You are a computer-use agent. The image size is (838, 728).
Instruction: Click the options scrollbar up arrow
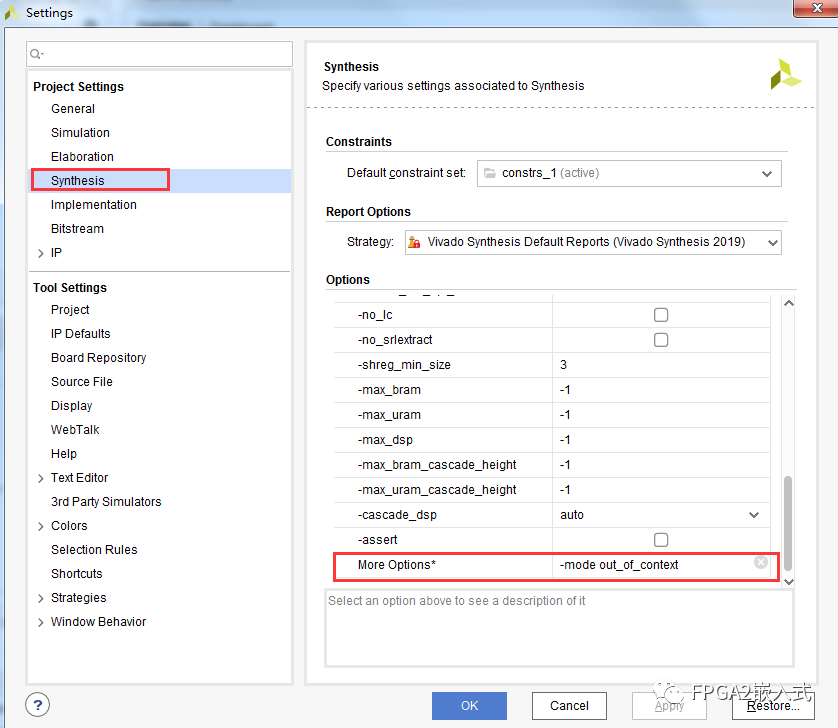tap(788, 303)
